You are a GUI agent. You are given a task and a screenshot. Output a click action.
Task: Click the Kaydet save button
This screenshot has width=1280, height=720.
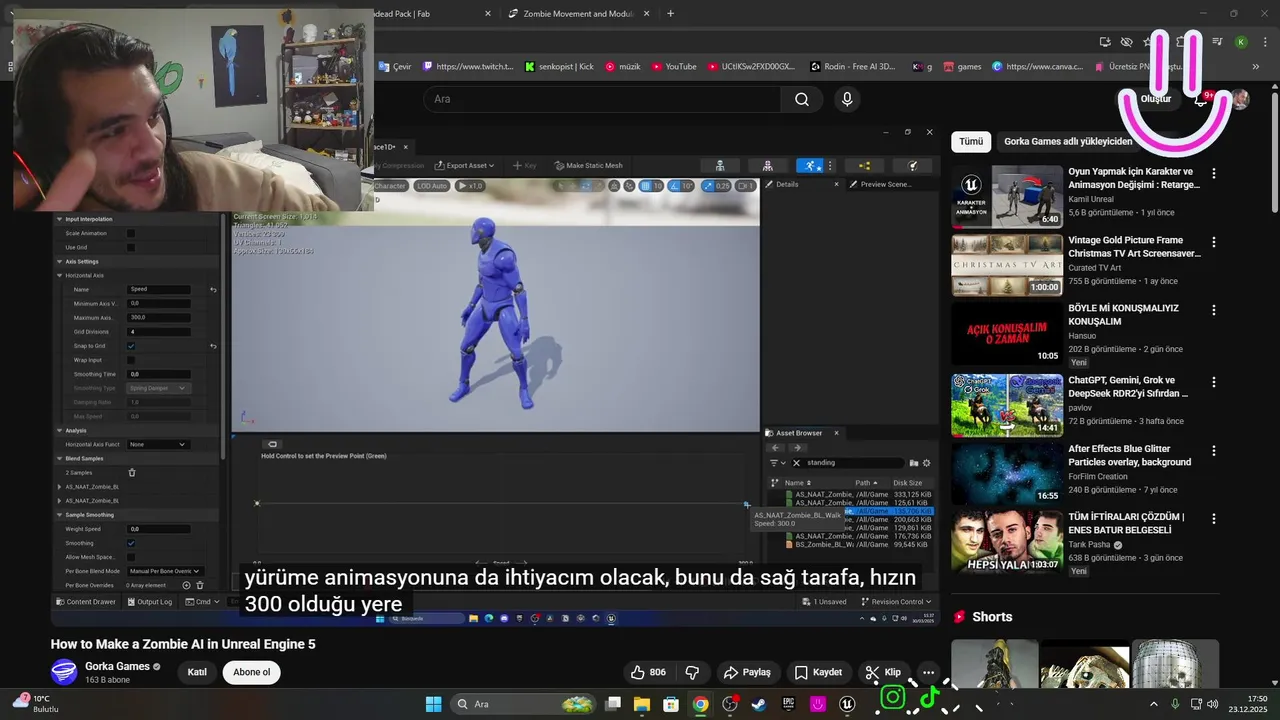pos(818,672)
